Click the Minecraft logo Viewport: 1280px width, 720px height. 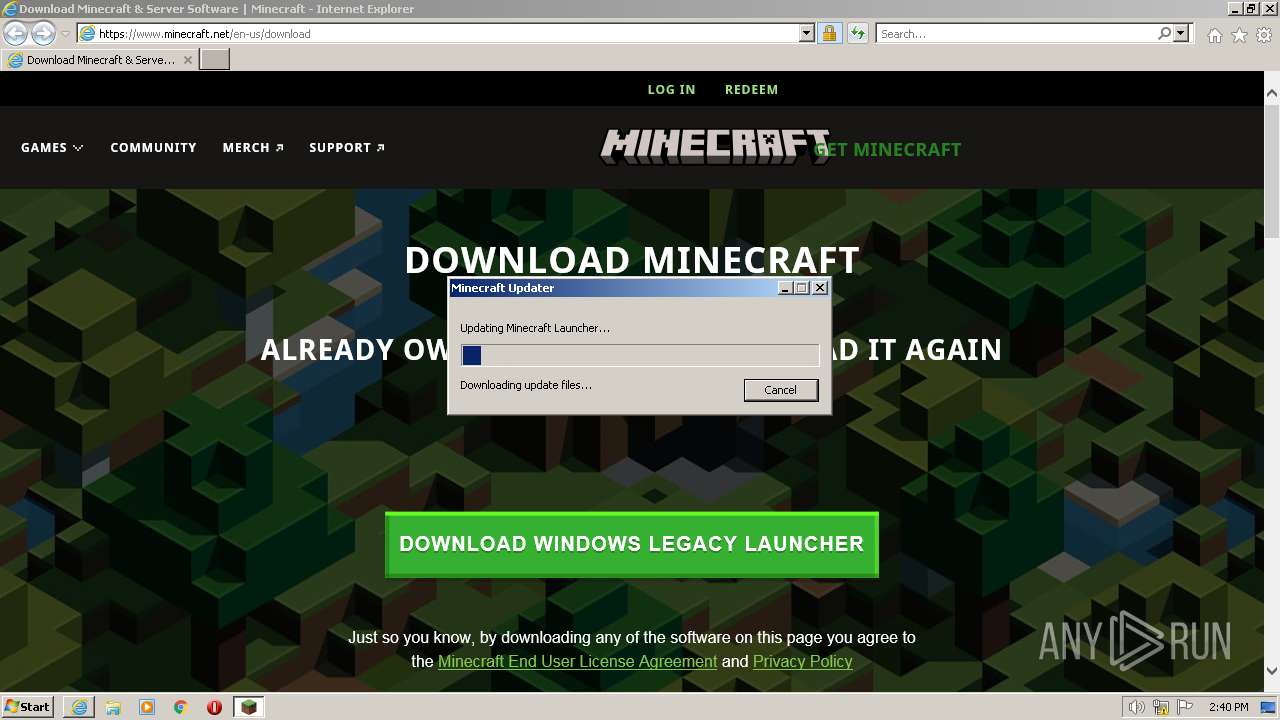pyautogui.click(x=714, y=147)
